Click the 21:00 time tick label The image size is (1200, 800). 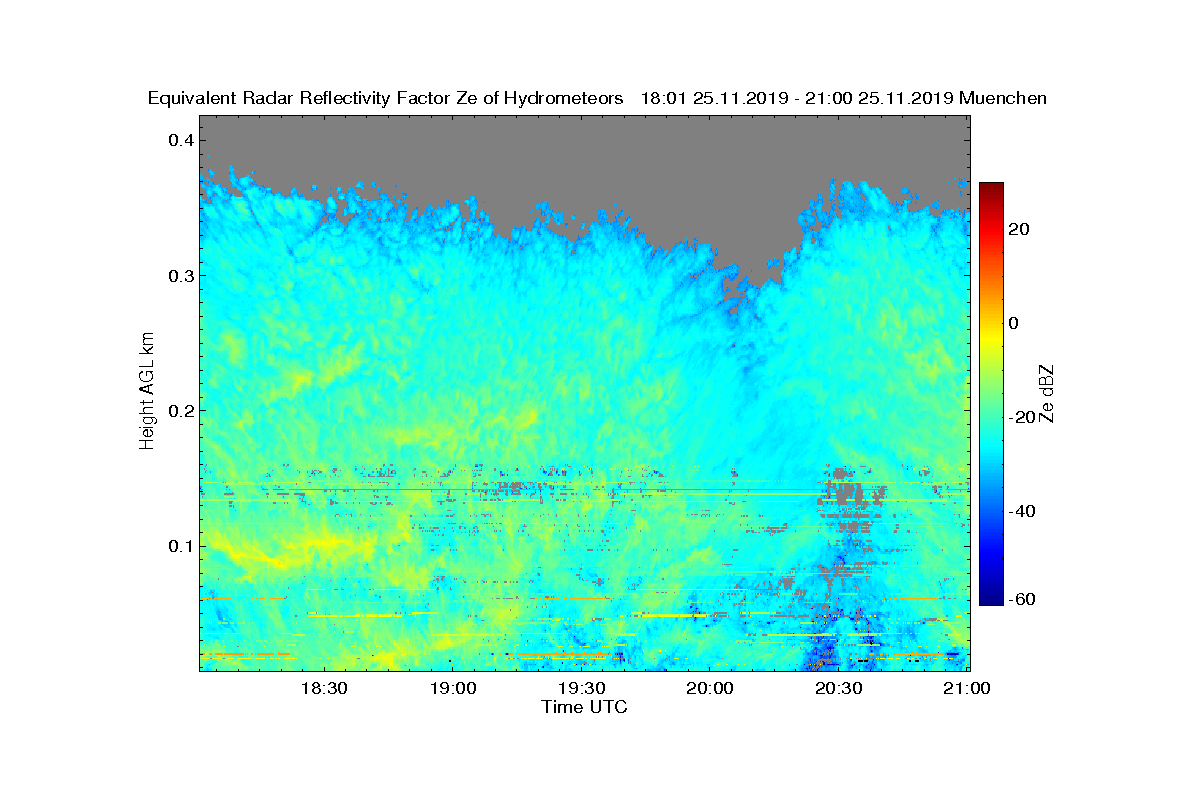click(x=967, y=689)
